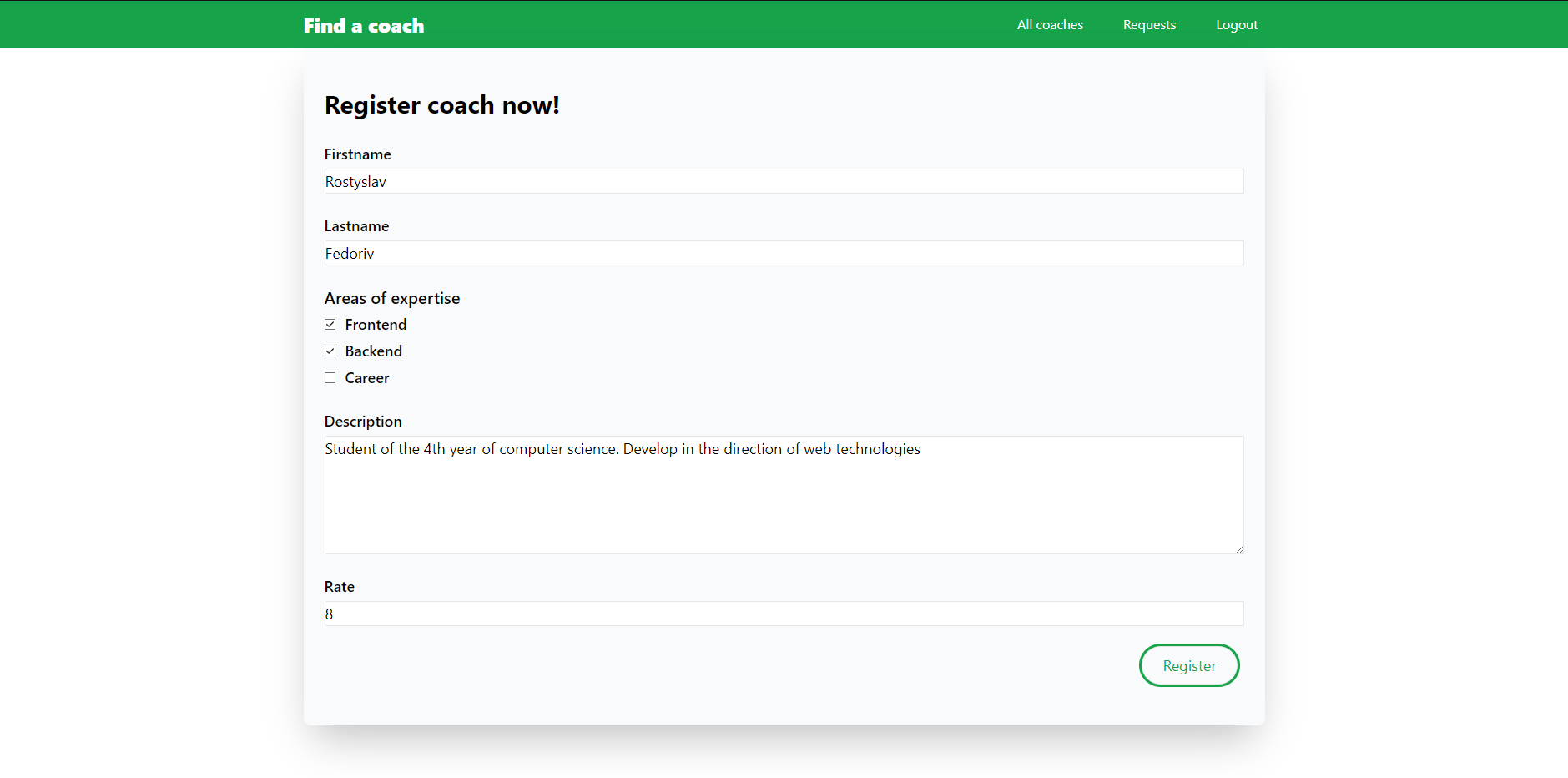Click the 'Register coach now!' heading
Screen dimensions: 1568x778
point(442,104)
